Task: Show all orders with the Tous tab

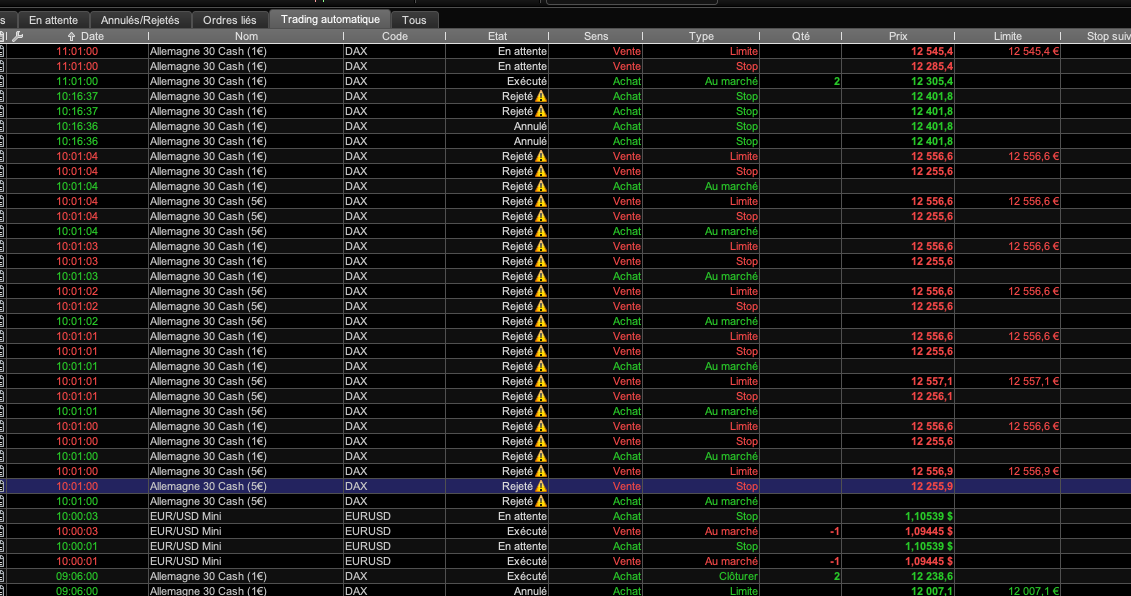Action: click(x=414, y=20)
